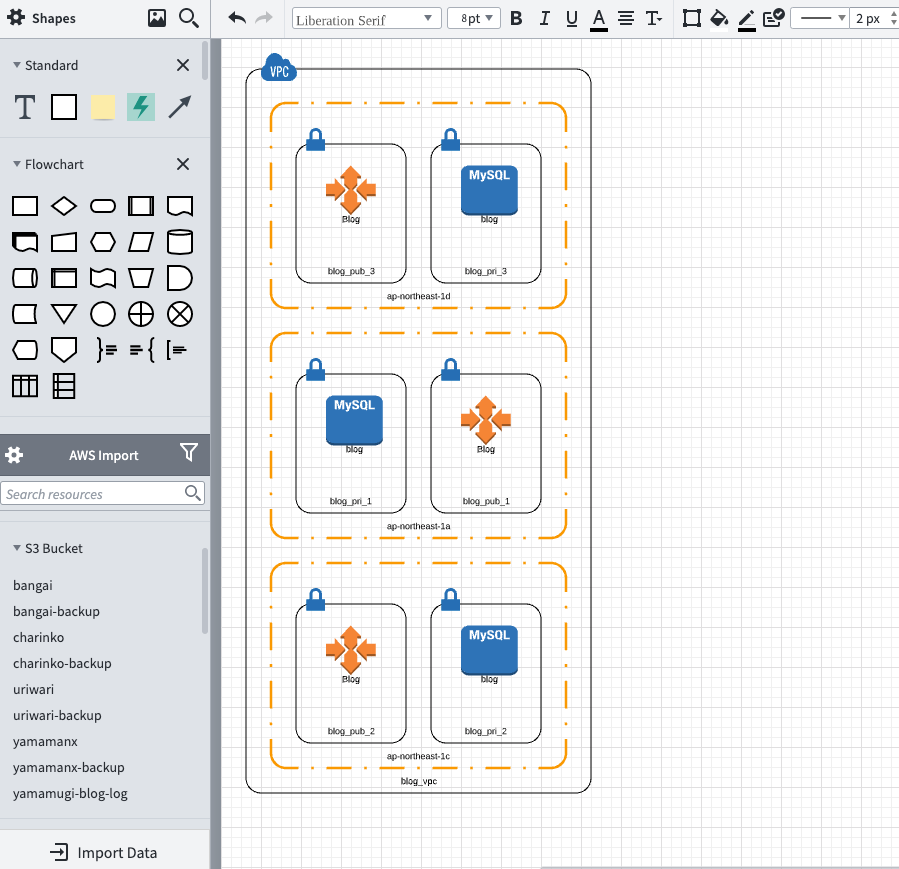Screen dimensions: 899x869
Task: Select the flowchart swimlane table shape
Action: coord(25,386)
